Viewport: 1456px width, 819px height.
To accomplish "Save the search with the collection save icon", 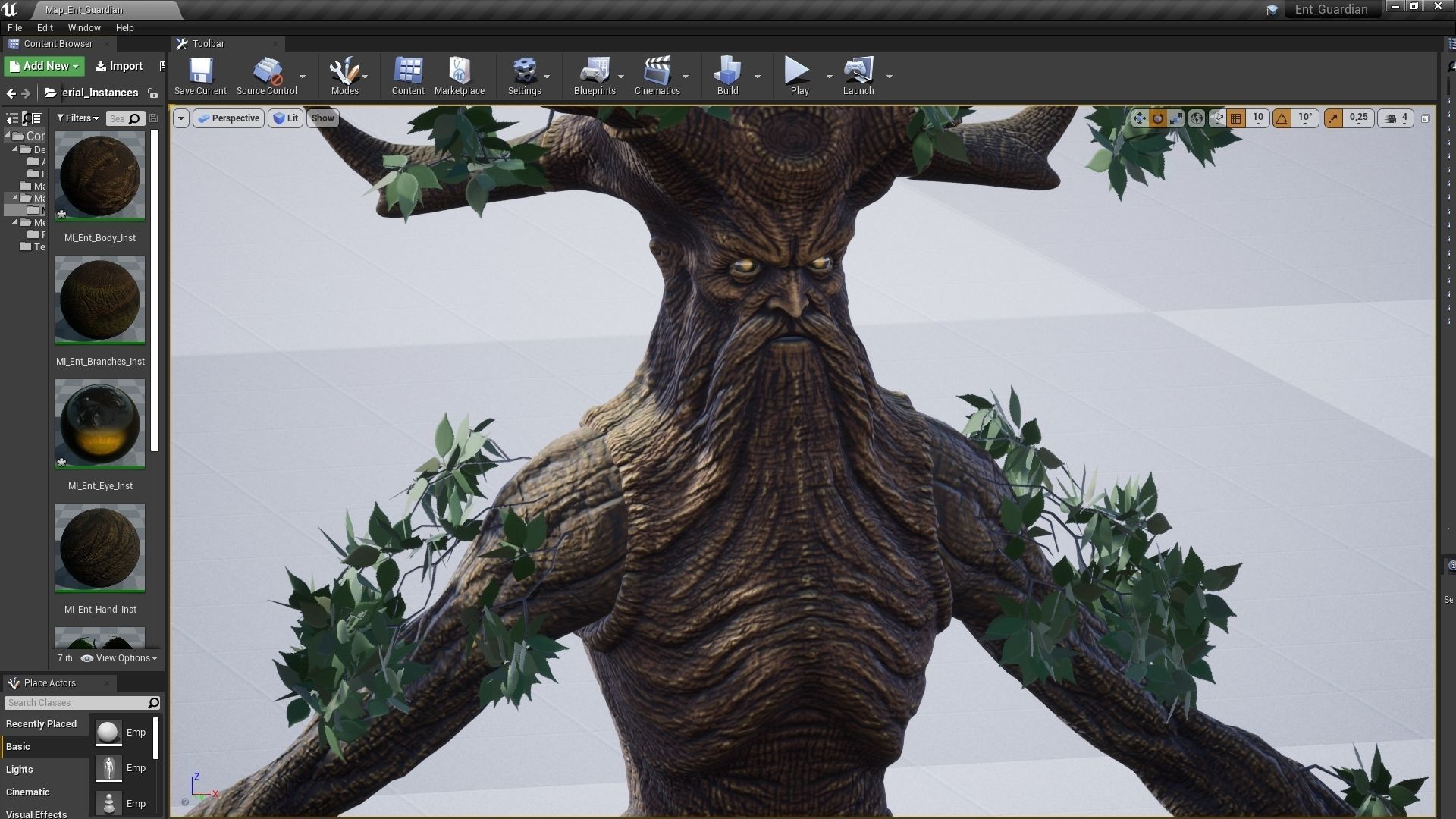I will [x=153, y=118].
